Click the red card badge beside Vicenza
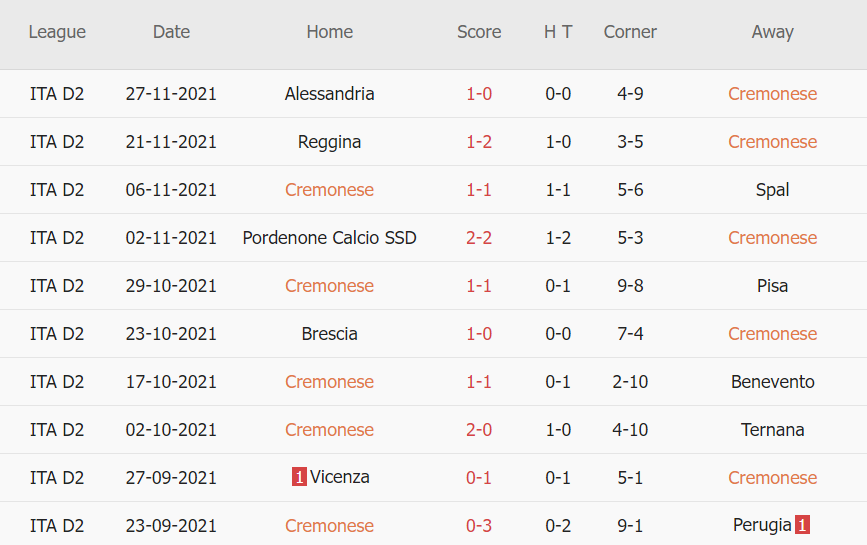The image size is (867, 545). 299,478
